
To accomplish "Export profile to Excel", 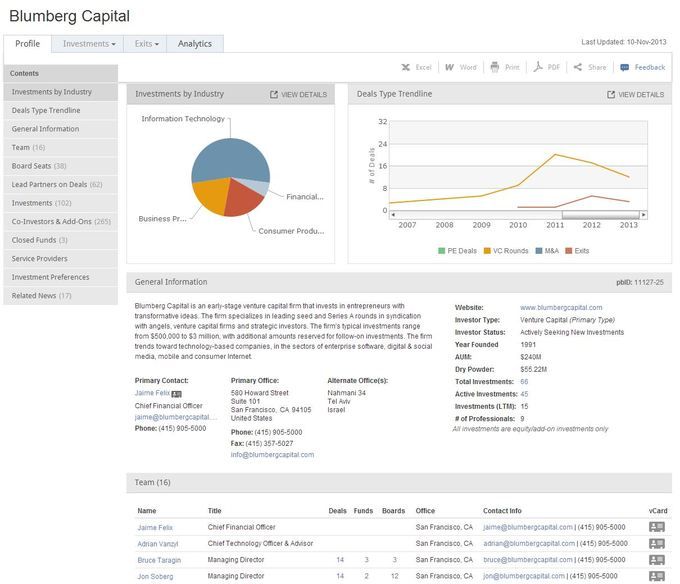I will click(x=416, y=67).
